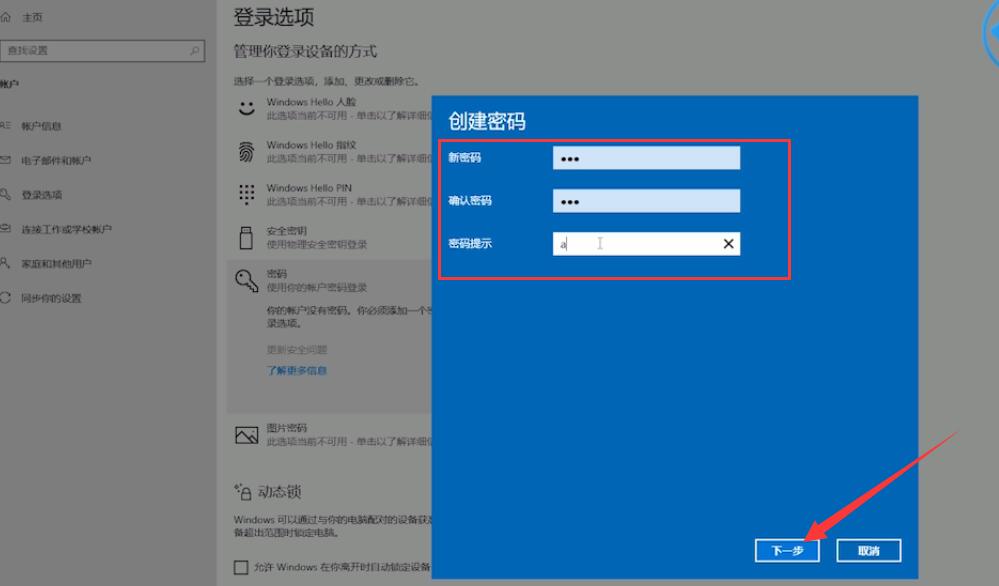Expand the Windows Hello 指纹 option
Screen dimensions: 999x586
point(329,152)
